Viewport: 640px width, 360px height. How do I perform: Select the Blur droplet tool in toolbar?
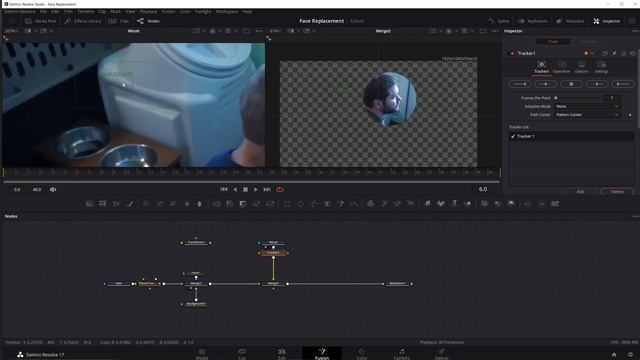pos(200,204)
